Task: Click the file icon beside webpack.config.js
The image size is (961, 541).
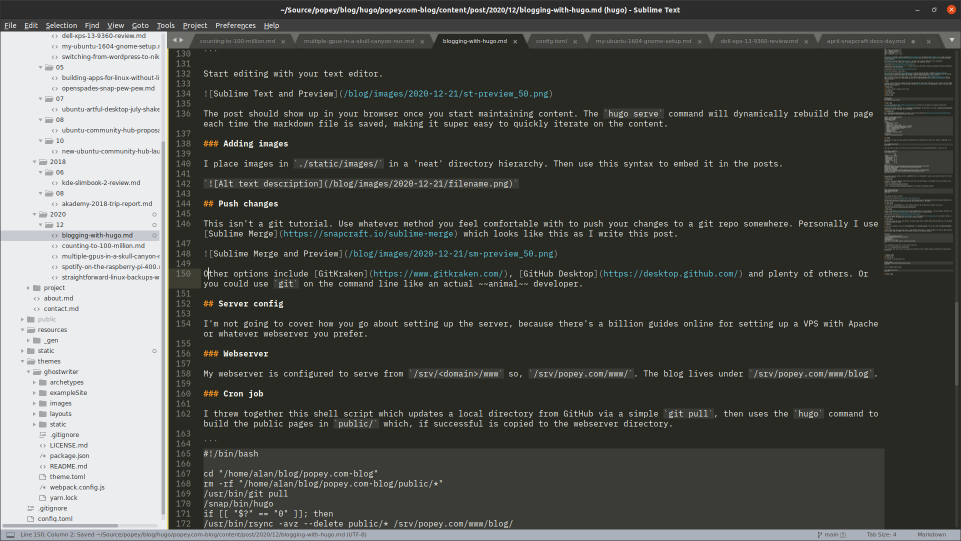Action: (x=43, y=487)
